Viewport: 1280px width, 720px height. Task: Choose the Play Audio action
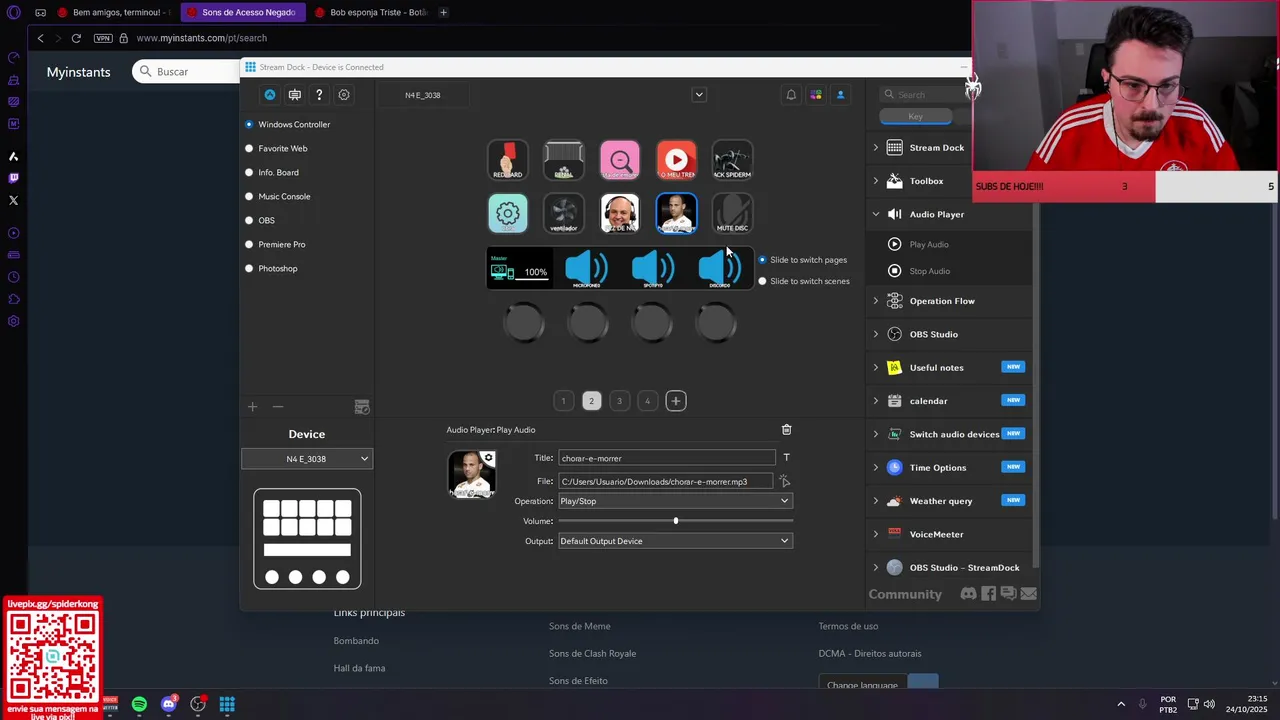point(929,244)
